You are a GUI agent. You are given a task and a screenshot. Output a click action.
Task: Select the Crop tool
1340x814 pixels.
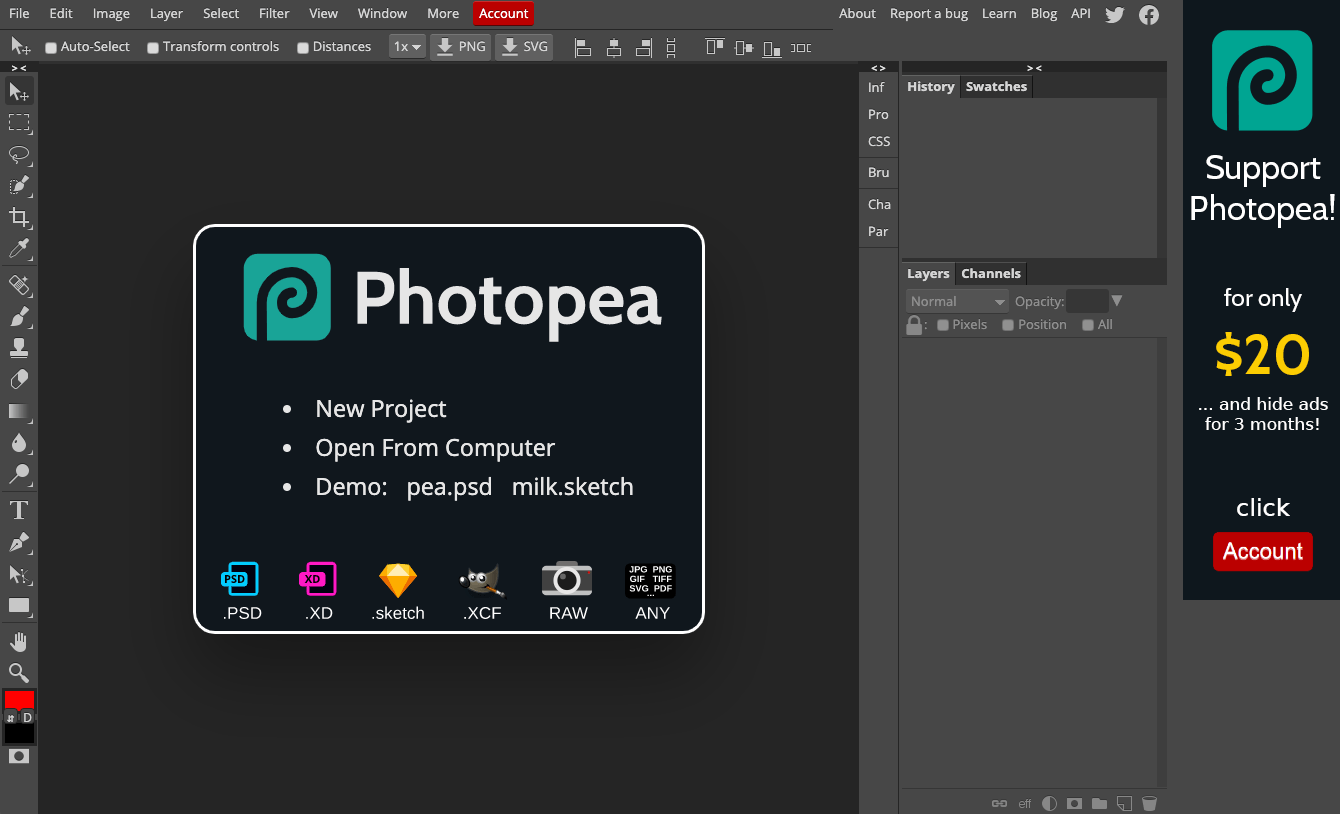(x=19, y=217)
